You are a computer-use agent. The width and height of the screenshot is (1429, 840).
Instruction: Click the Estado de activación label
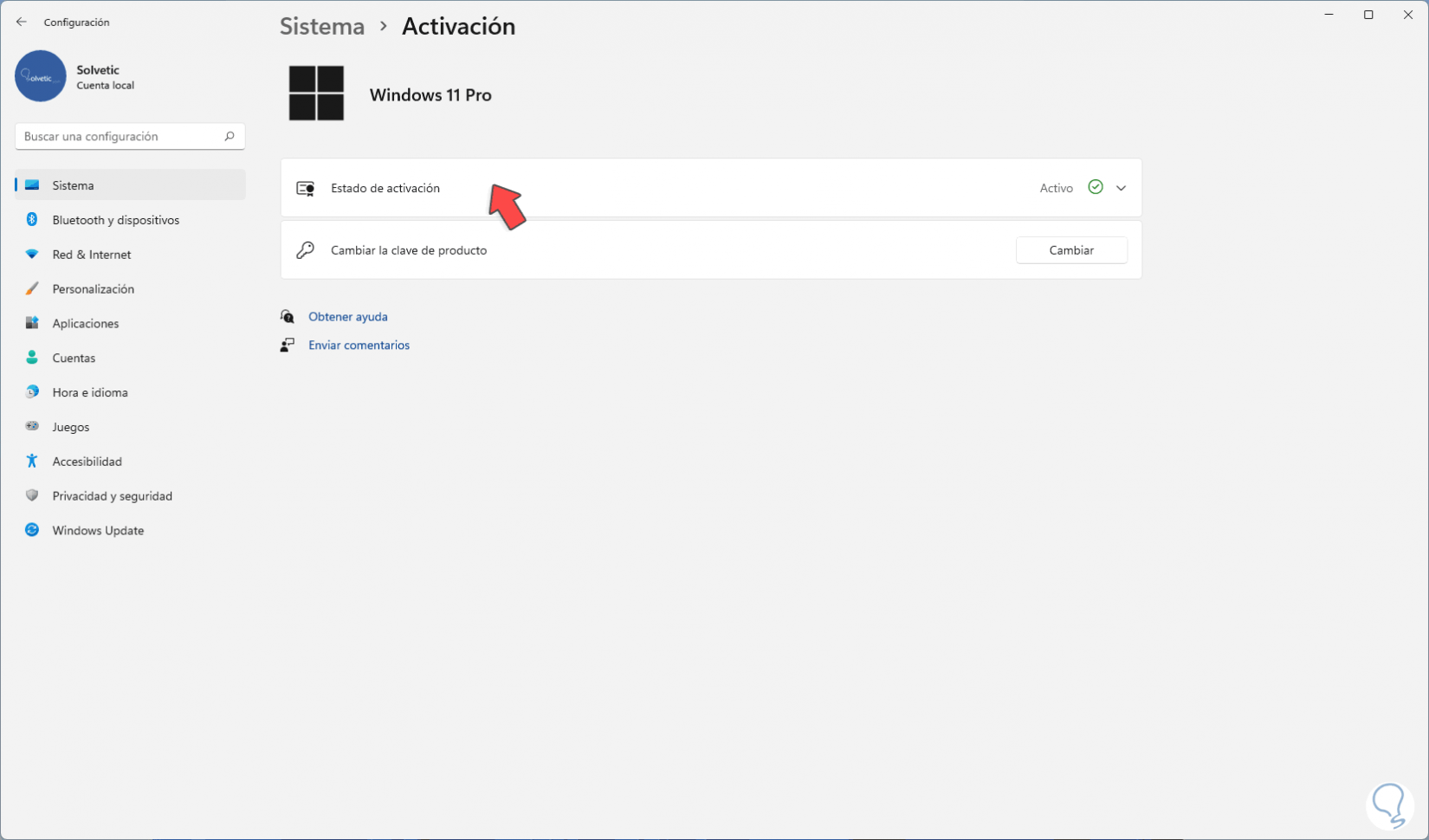tap(385, 188)
